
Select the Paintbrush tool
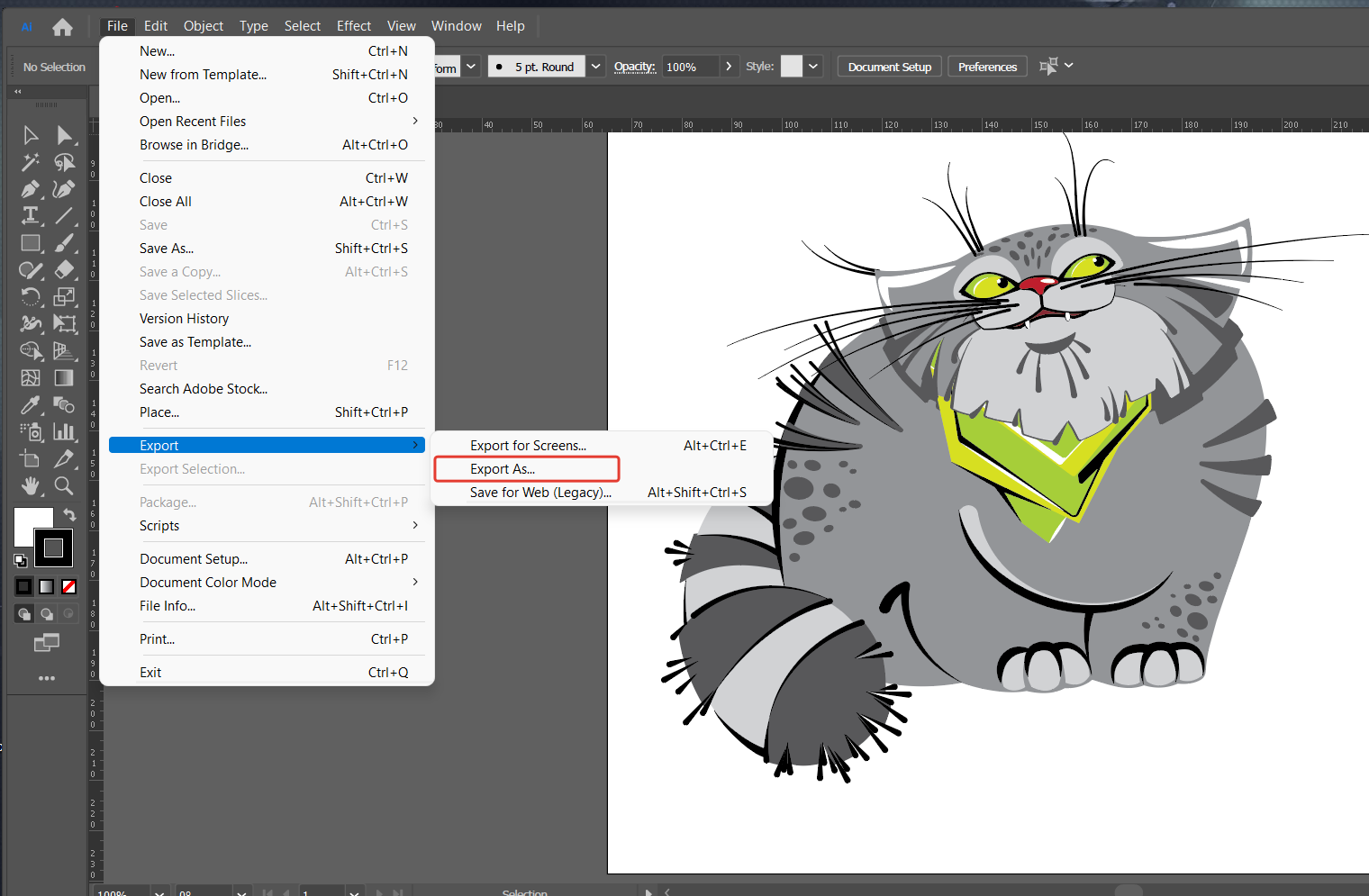coord(65,242)
